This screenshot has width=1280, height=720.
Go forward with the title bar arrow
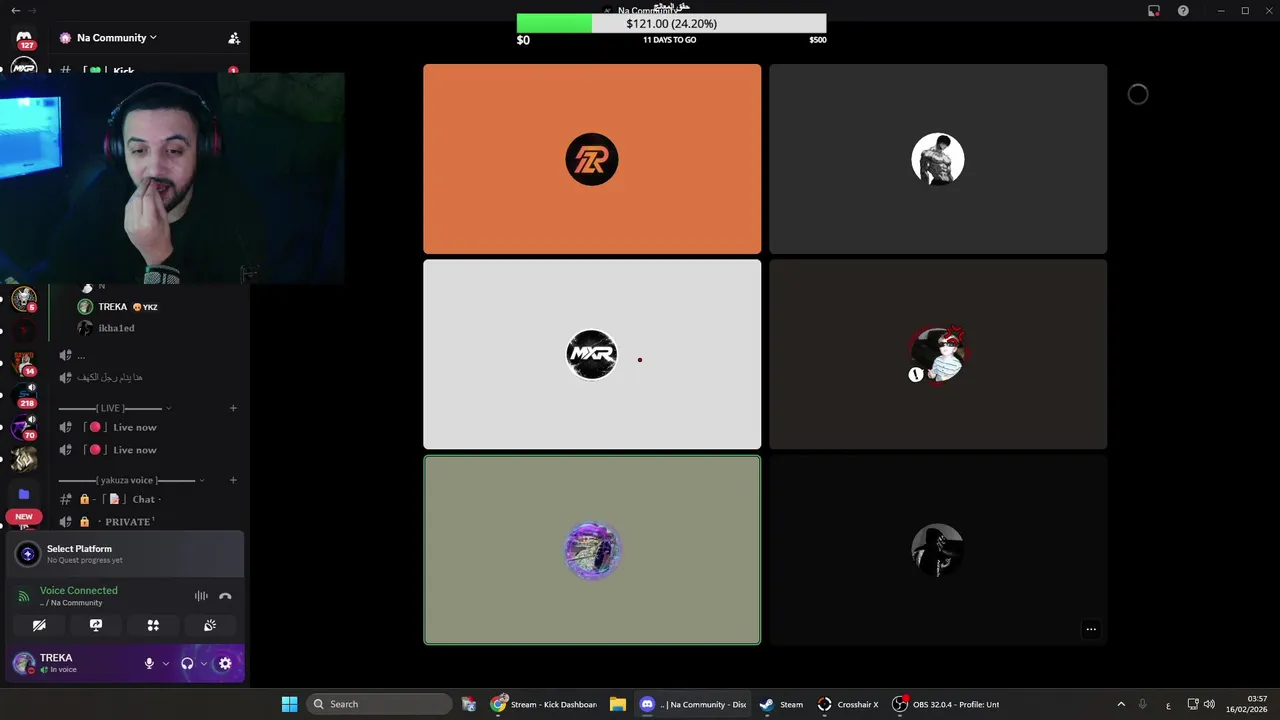31,10
